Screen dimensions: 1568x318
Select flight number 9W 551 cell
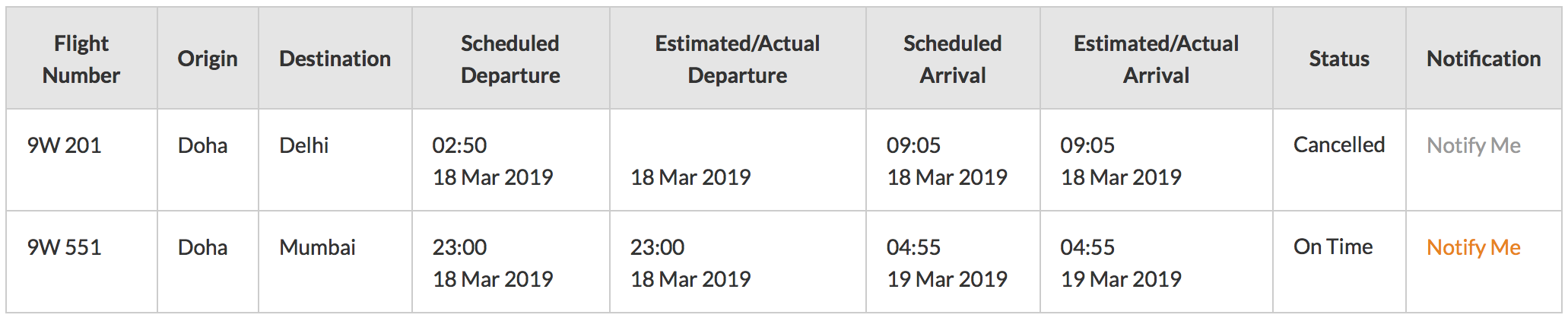(81, 262)
